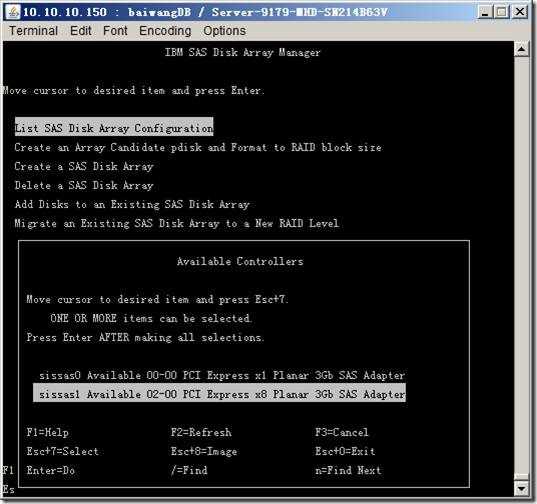Minimize the terminal window
The width and height of the screenshot is (537, 504).
click(x=485, y=12)
